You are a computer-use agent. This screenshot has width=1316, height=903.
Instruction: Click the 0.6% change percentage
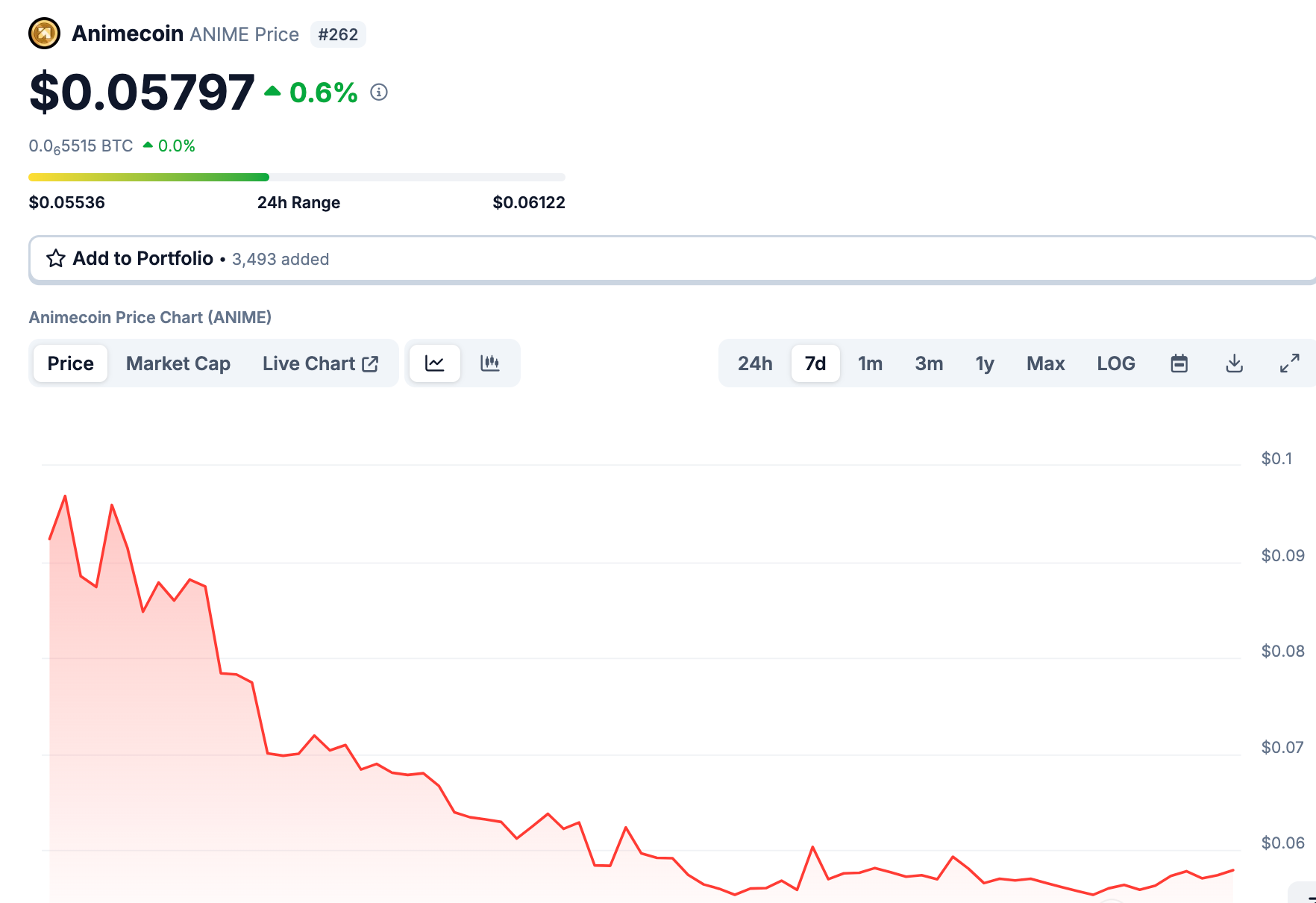[324, 93]
